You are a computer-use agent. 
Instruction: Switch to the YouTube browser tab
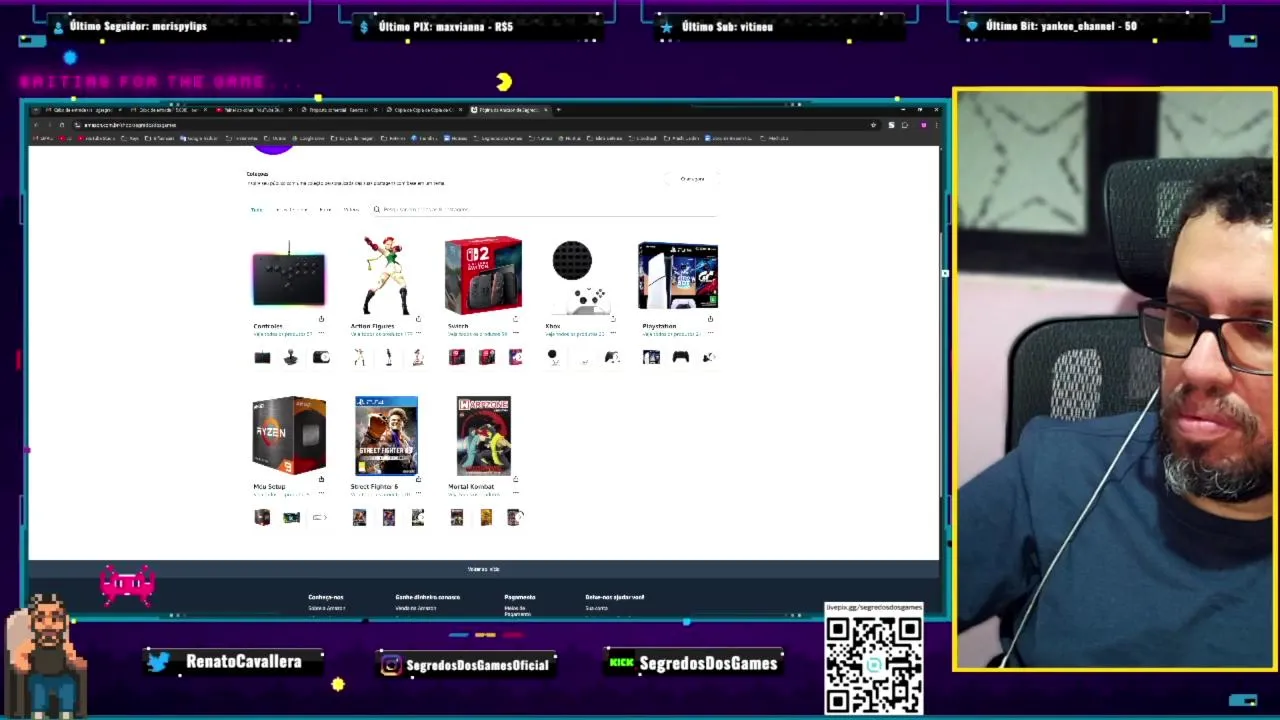(x=253, y=110)
